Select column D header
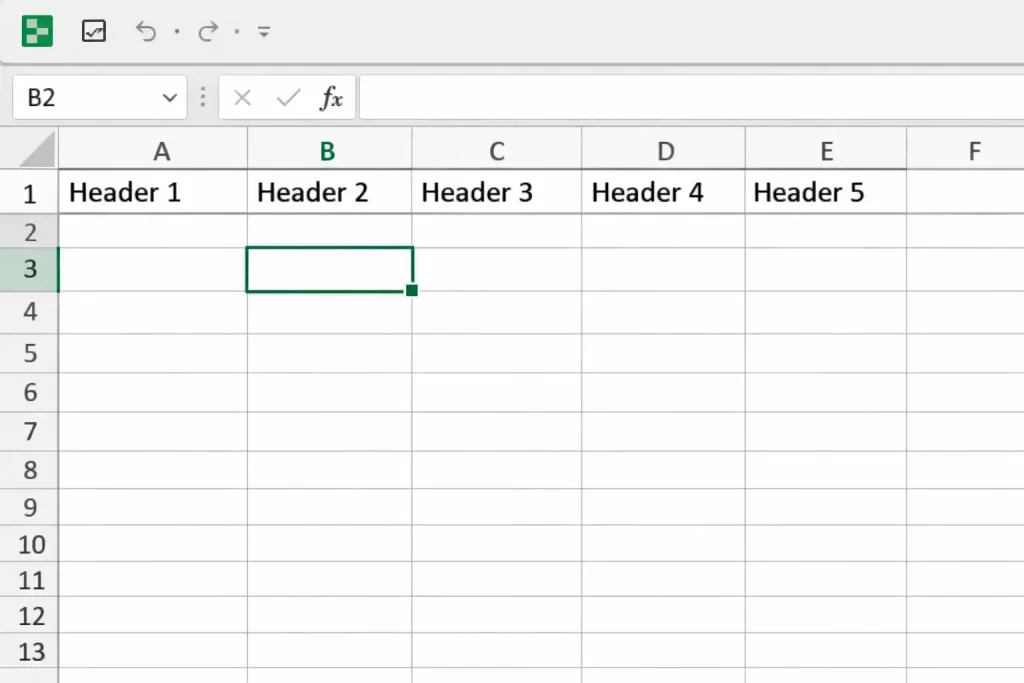The width and height of the screenshot is (1024, 683). 665,151
